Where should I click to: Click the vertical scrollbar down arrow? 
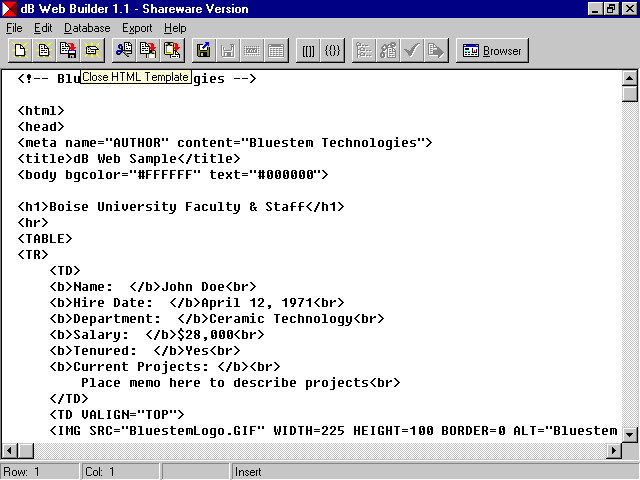point(630,433)
